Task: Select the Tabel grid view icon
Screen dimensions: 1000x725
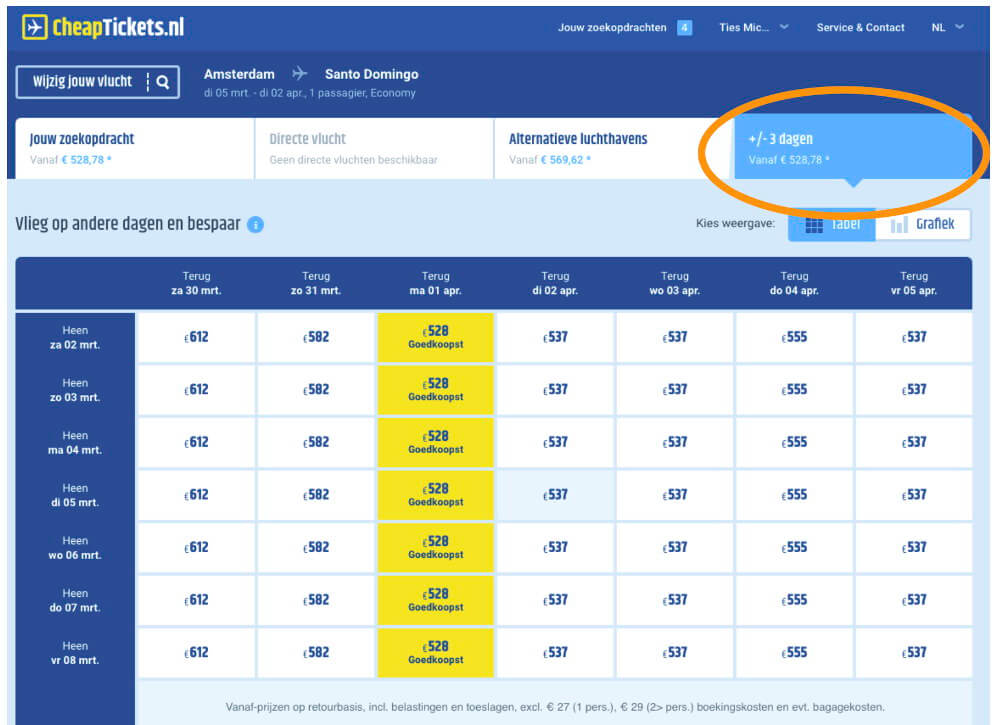Action: click(815, 224)
